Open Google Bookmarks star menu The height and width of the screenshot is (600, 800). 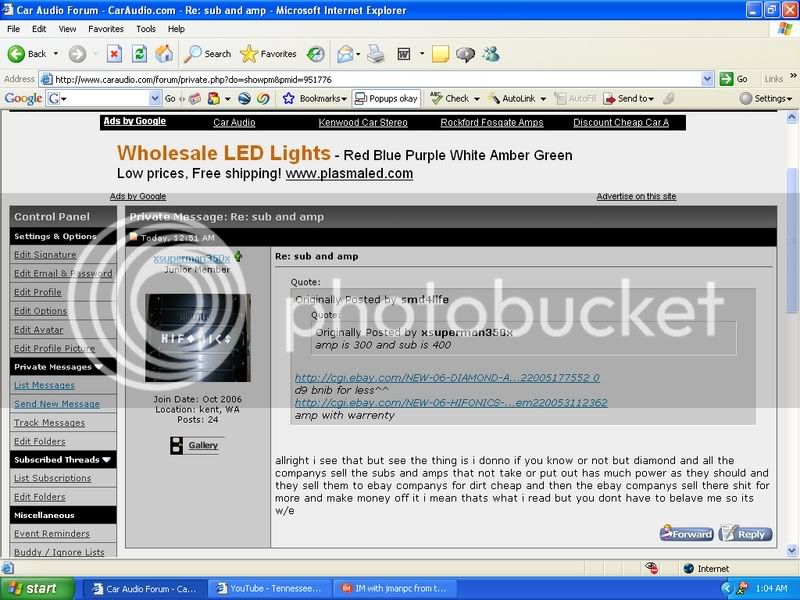pos(315,98)
